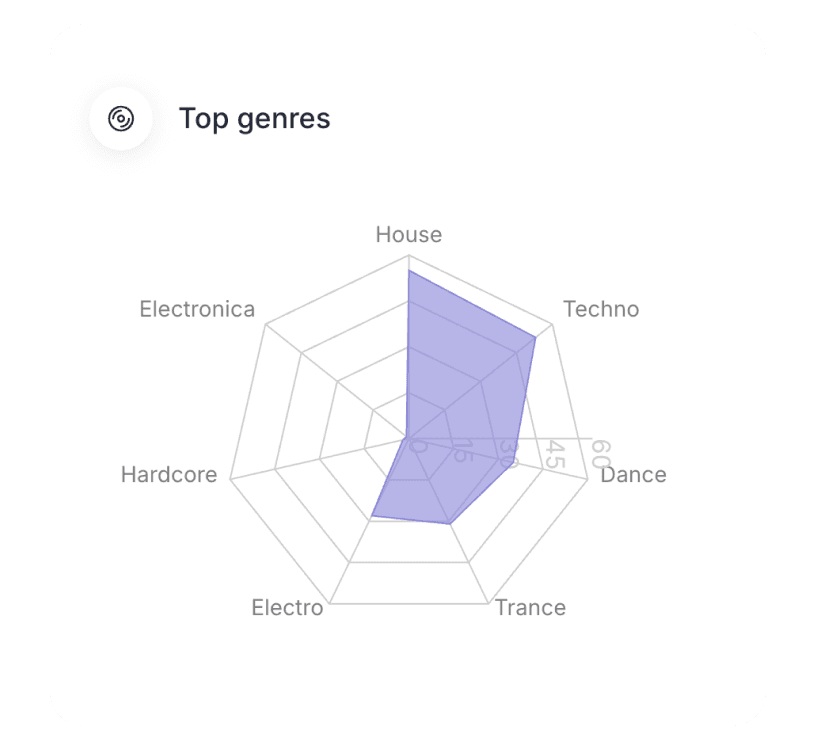The image size is (816, 750).
Task: Click the Hardcore genre label
Action: pyautogui.click(x=169, y=474)
